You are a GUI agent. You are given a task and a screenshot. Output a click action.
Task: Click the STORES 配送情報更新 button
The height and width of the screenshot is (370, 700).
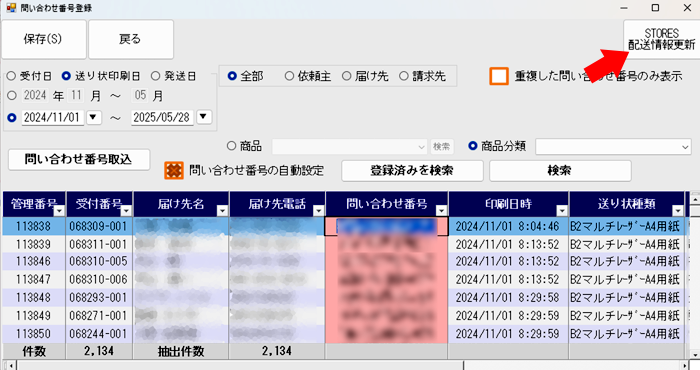coord(661,39)
